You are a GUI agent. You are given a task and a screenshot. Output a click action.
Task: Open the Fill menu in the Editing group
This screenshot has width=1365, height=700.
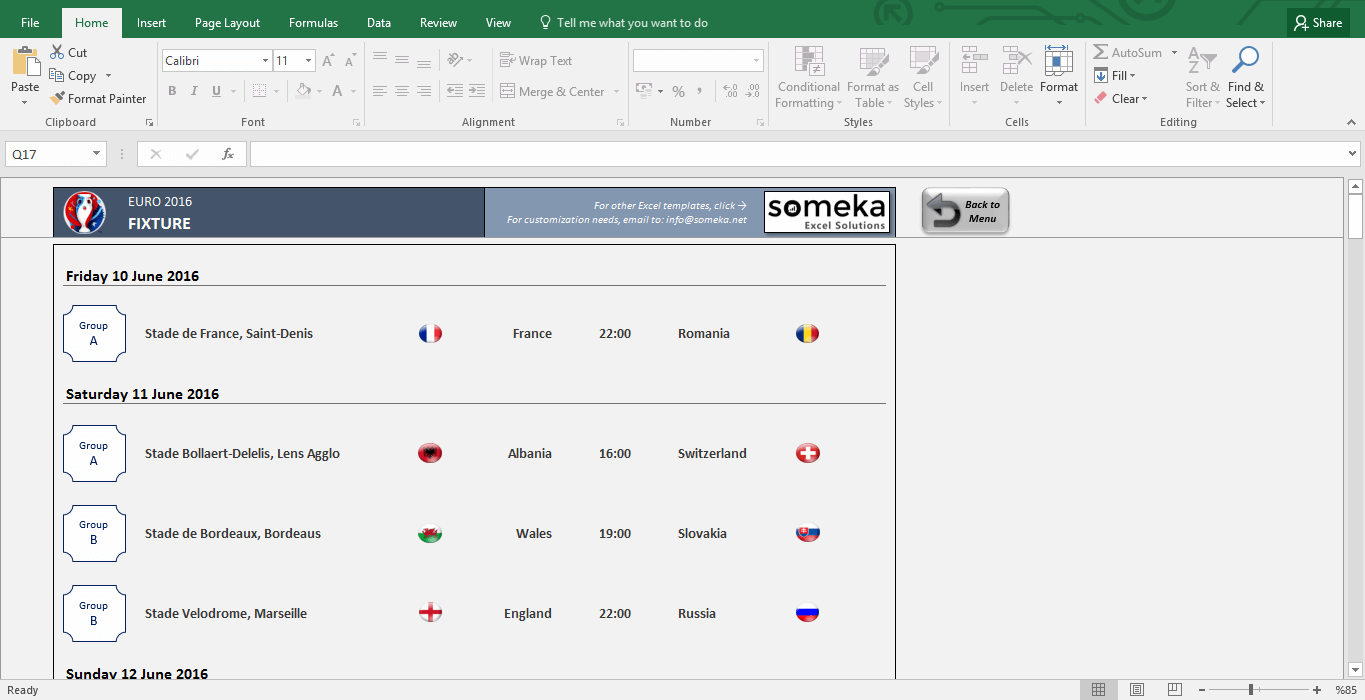coord(1116,76)
